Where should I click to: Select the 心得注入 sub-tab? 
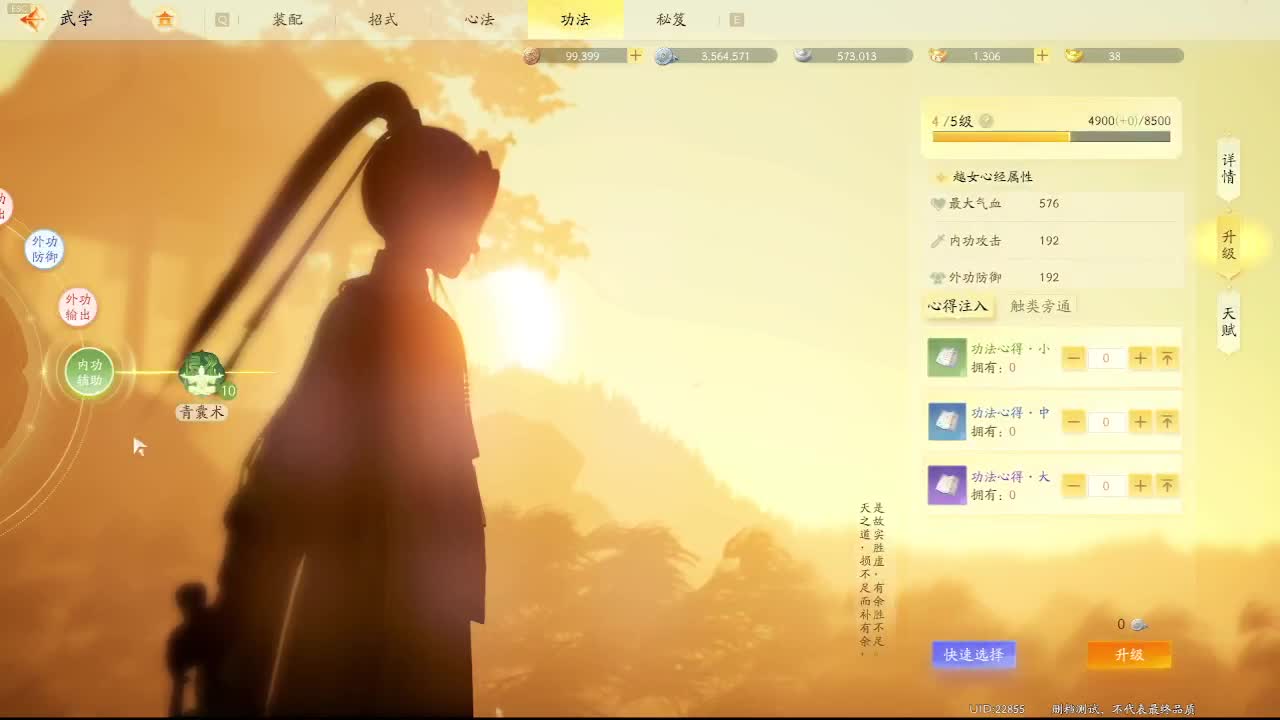point(958,306)
